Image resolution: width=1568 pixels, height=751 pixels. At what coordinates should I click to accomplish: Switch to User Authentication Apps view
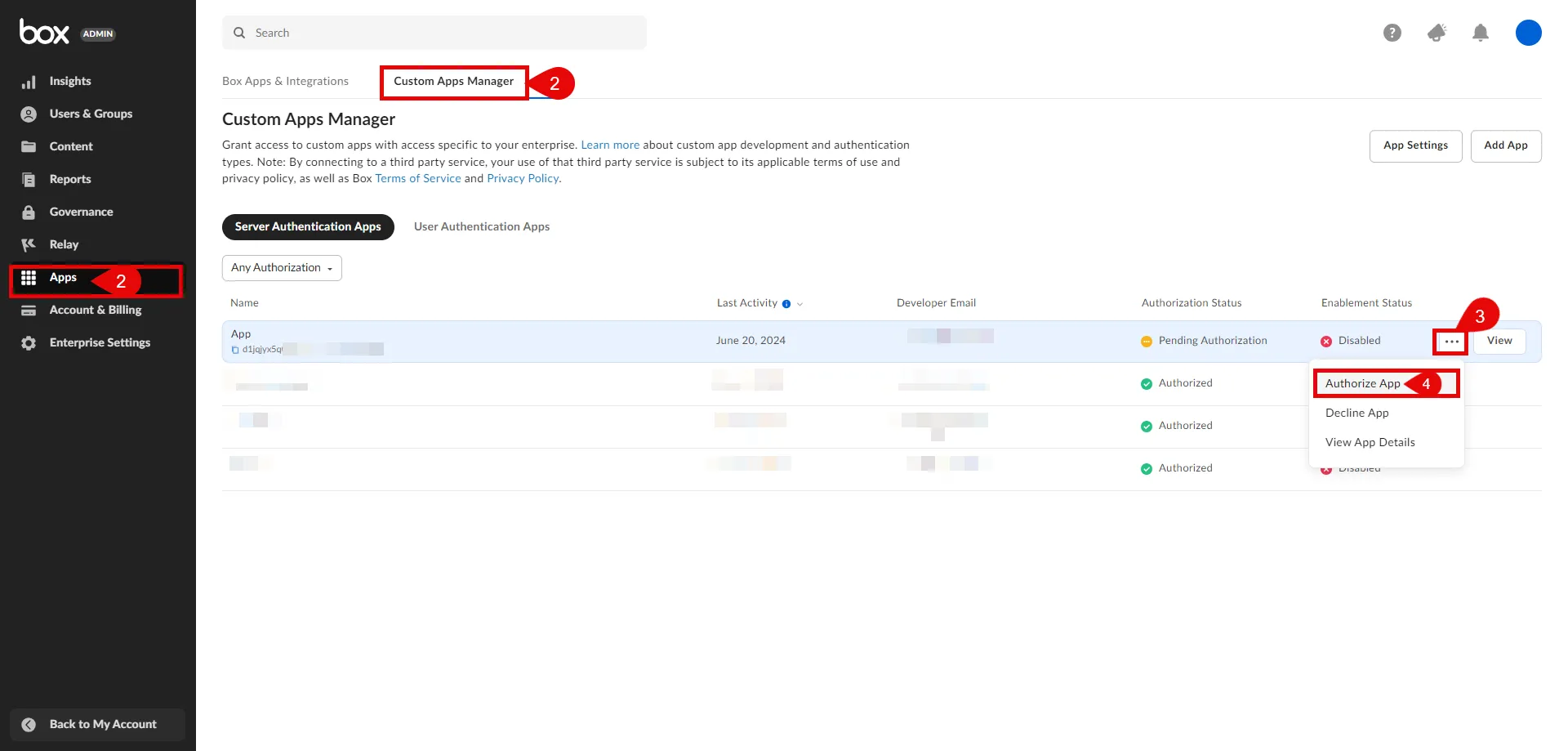481,226
